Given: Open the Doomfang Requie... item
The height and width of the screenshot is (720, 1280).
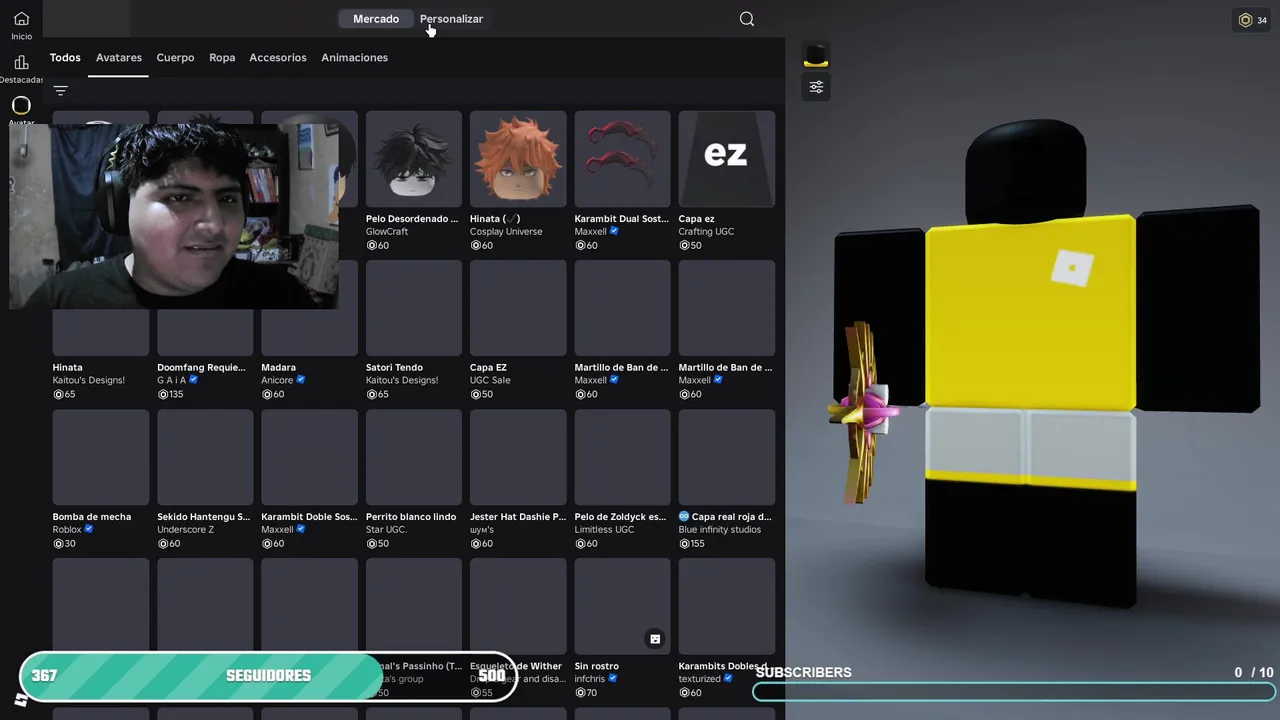Looking at the screenshot, I should (205, 330).
